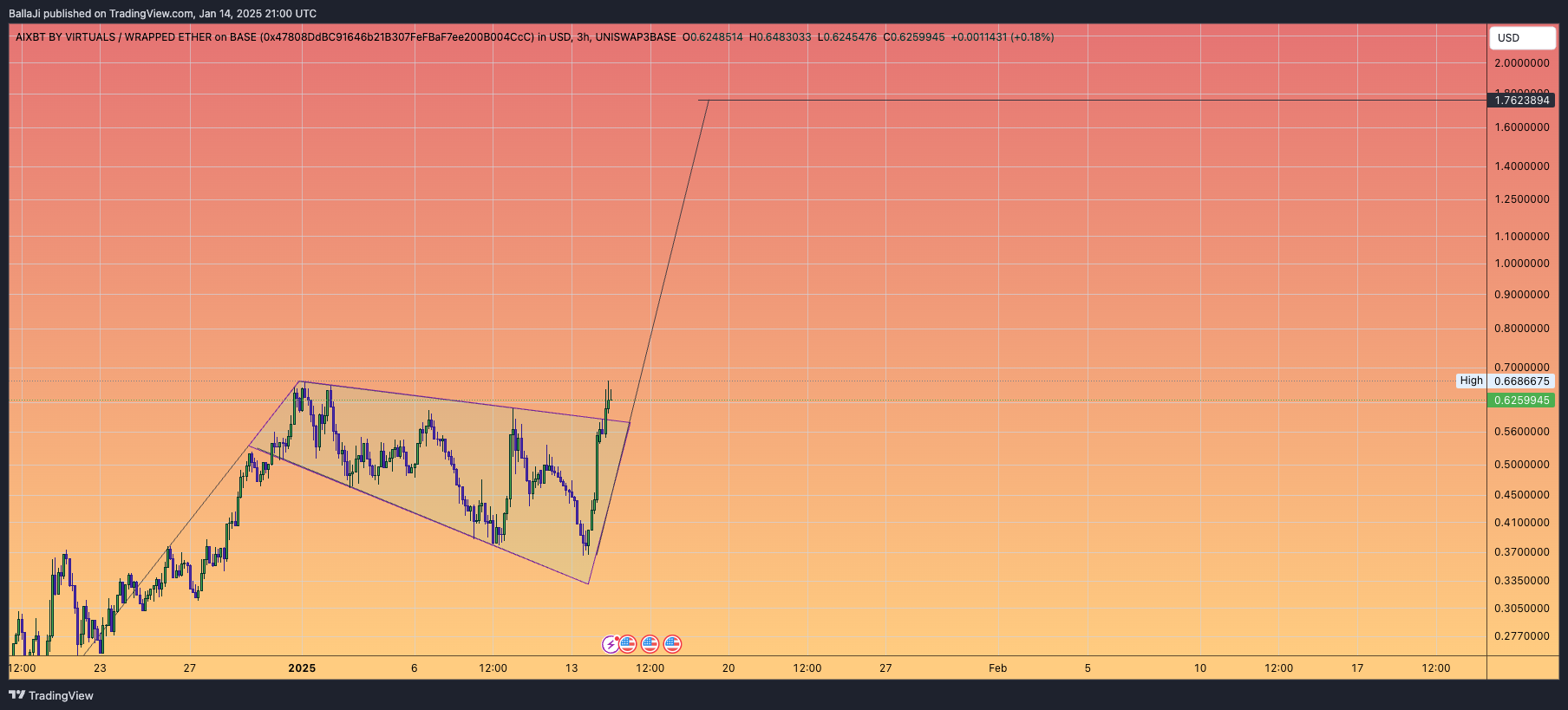Click the 2025 label on time axis
The height and width of the screenshot is (710, 1568).
[x=302, y=668]
